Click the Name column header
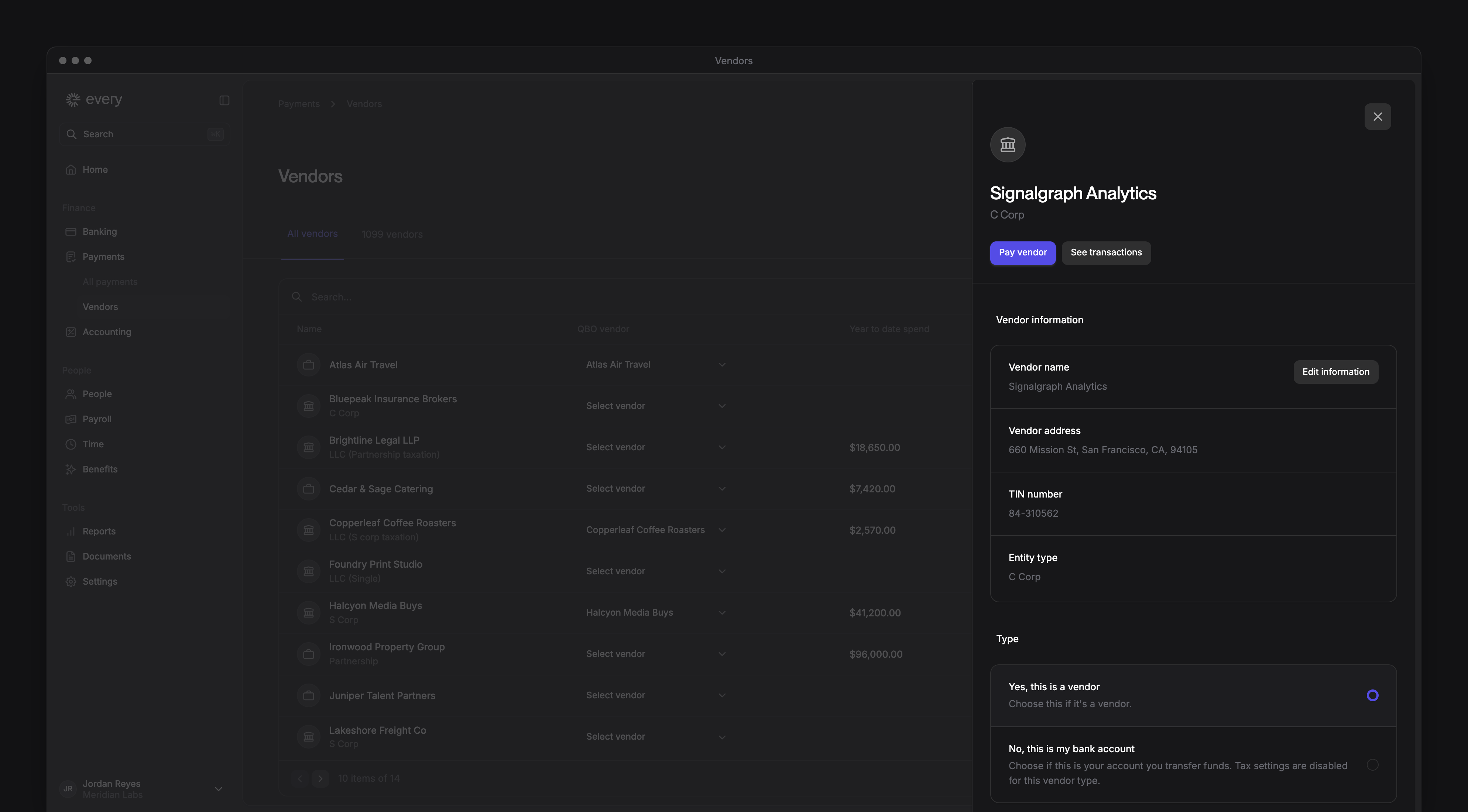 309,329
